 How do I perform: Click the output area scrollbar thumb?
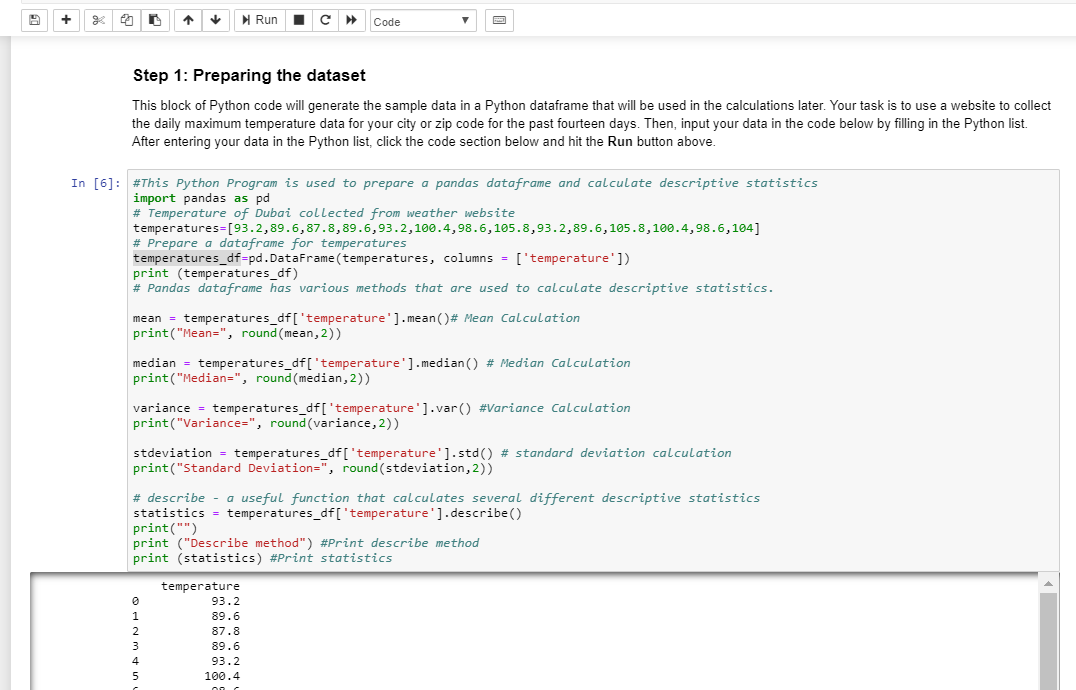[1048, 641]
